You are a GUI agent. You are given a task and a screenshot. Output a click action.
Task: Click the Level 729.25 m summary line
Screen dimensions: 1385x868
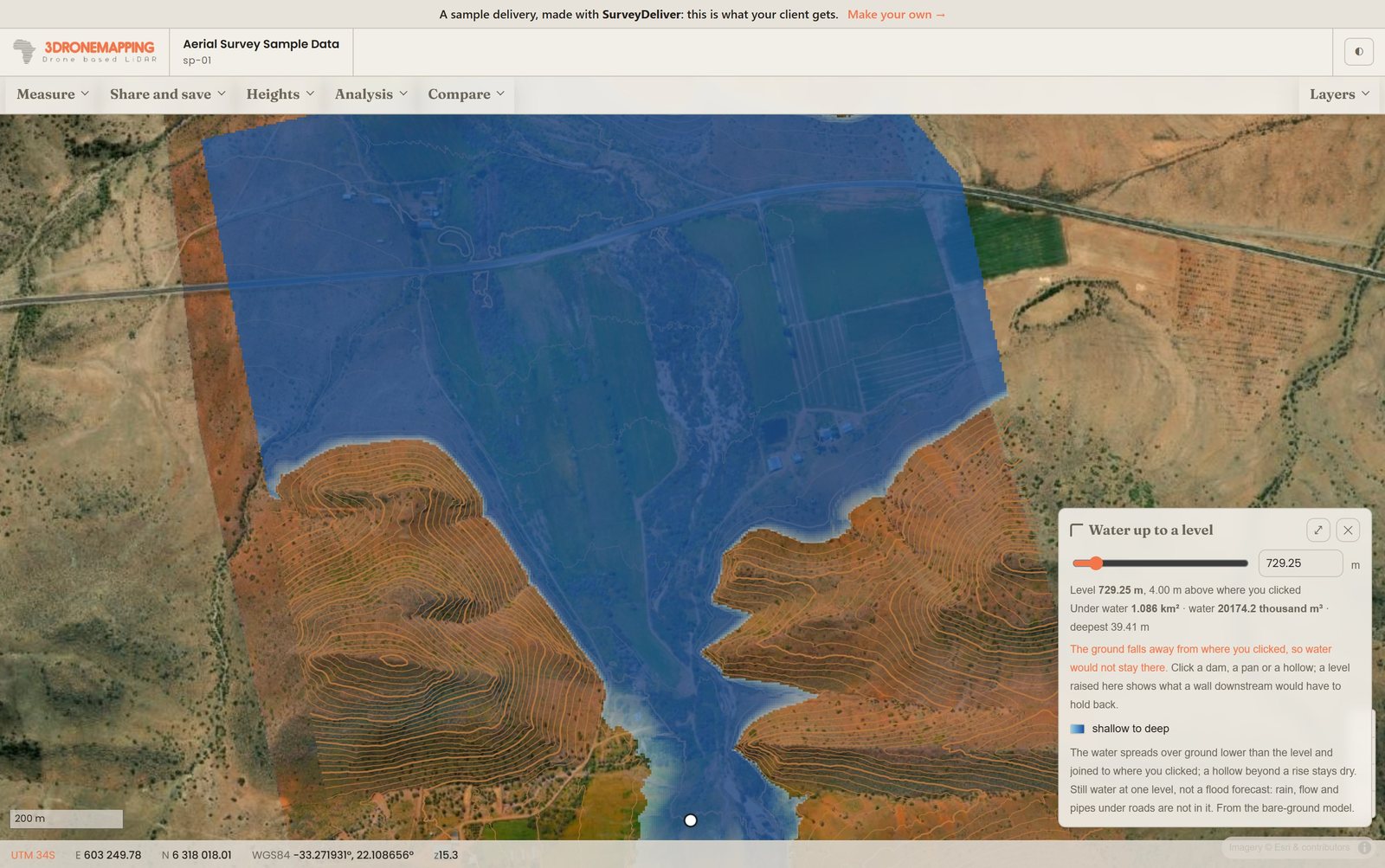pyautogui.click(x=1185, y=590)
